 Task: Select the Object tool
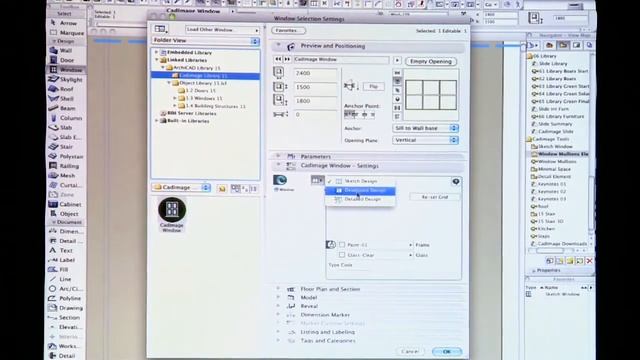tap(64, 213)
